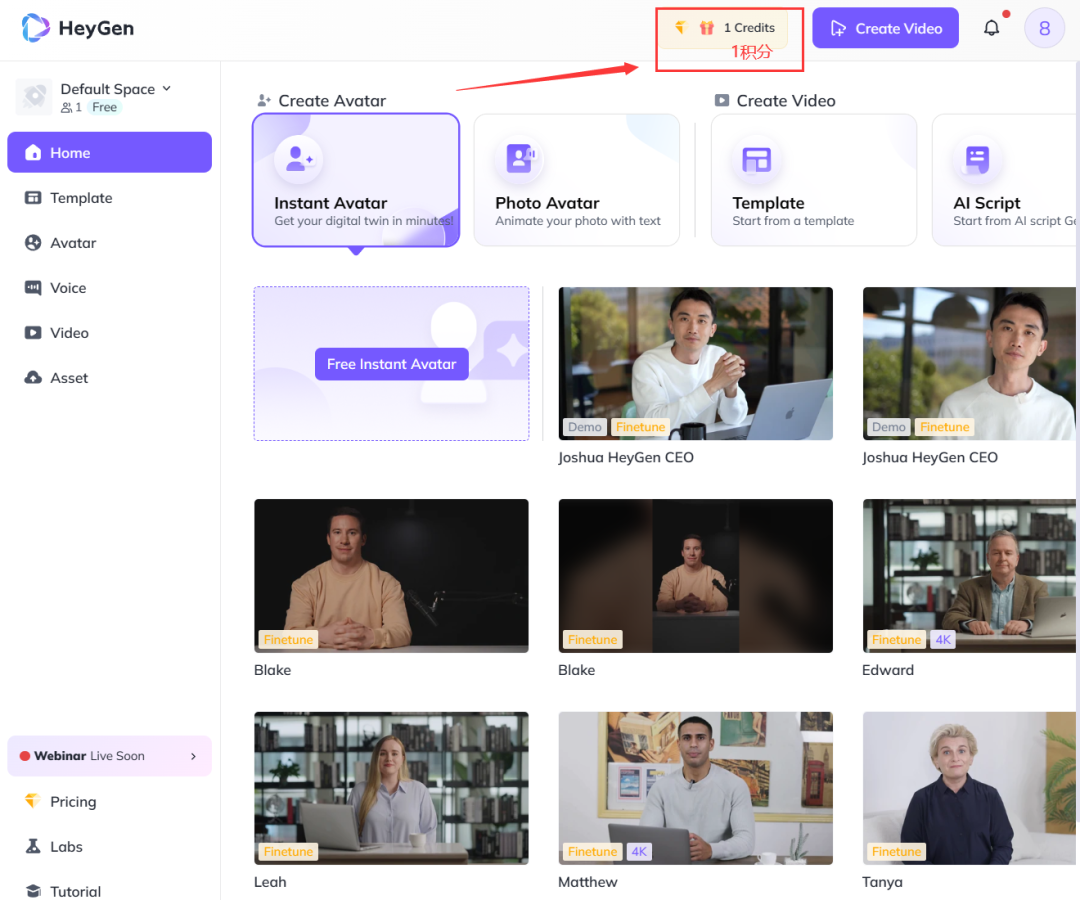1080x900 pixels.
Task: Select the Instant Avatar card
Action: [355, 180]
